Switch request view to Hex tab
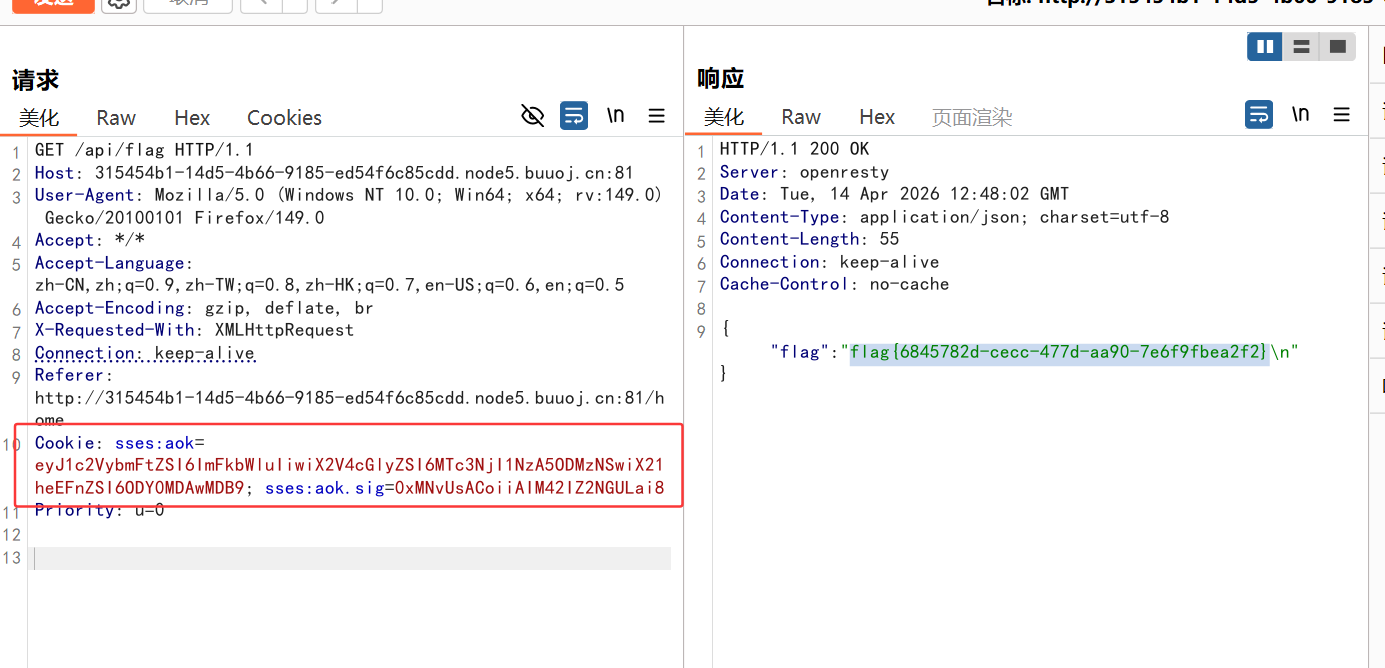 [x=192, y=118]
